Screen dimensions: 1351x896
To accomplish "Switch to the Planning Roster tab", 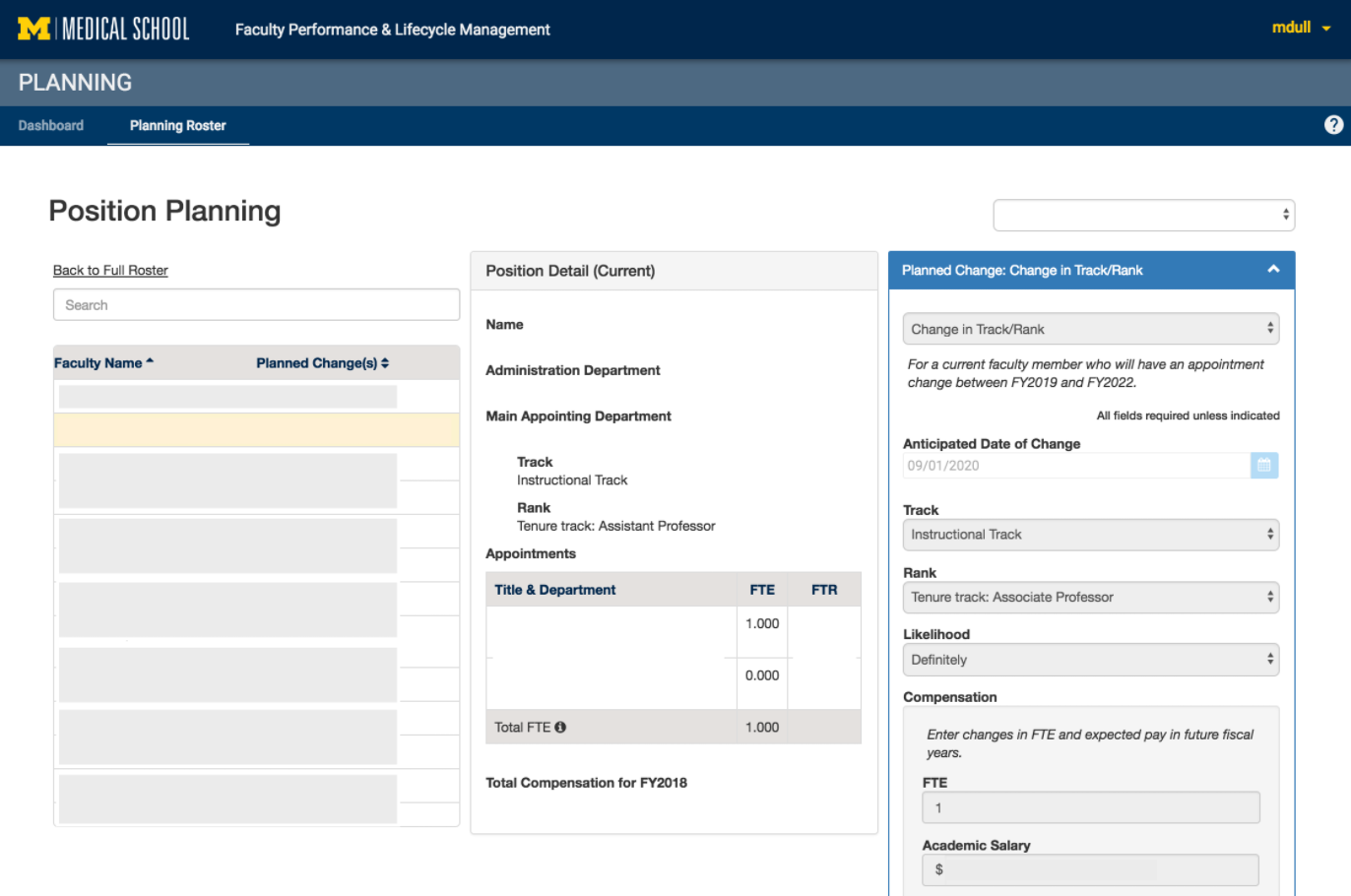I will [178, 125].
